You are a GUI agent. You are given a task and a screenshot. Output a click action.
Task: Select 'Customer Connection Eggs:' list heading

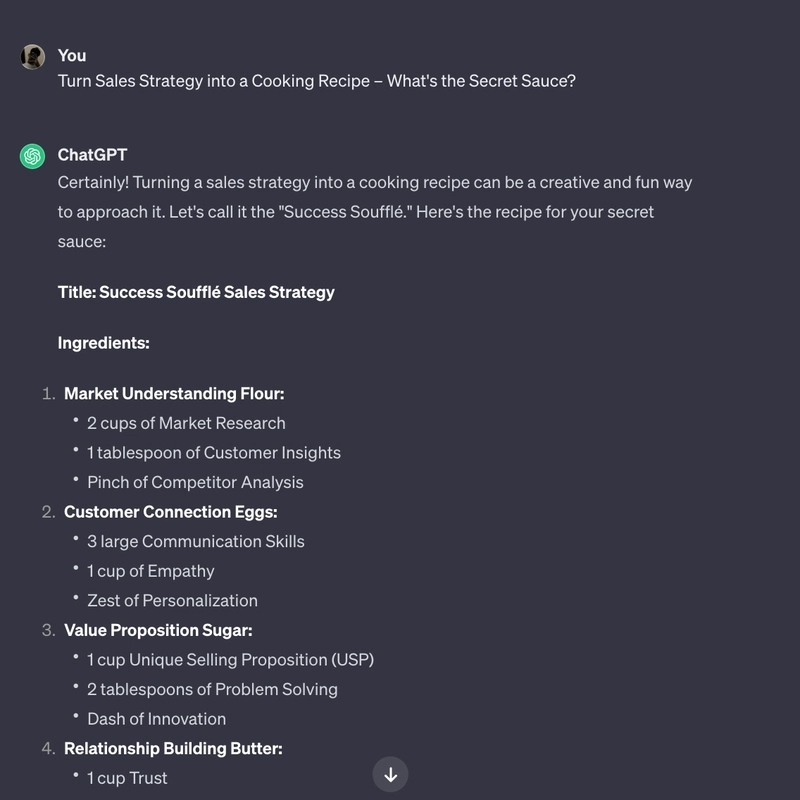click(170, 512)
